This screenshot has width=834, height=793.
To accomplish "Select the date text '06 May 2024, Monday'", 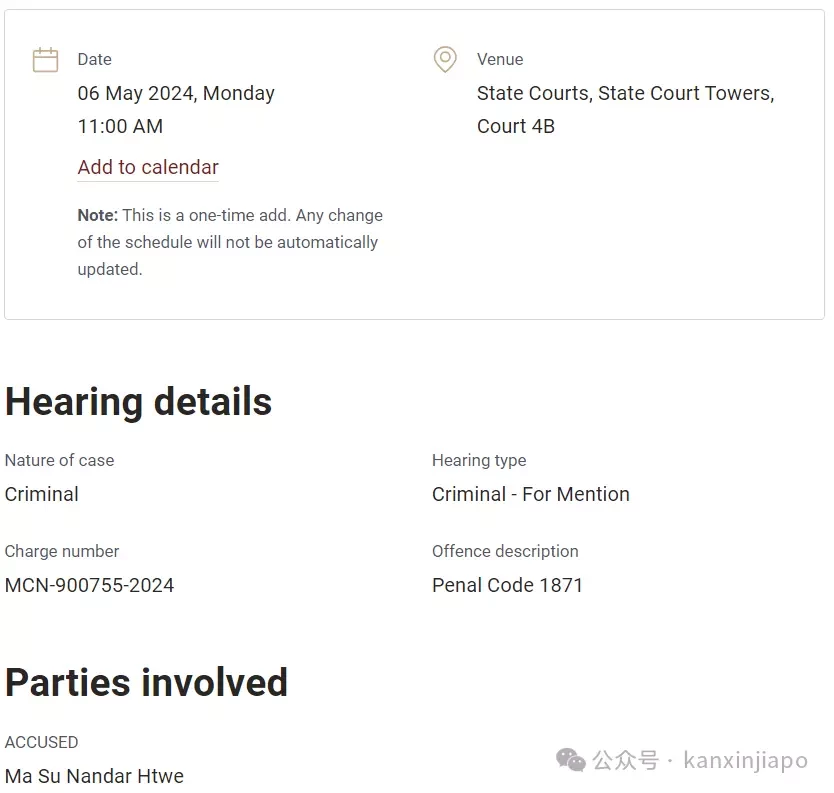I will tap(176, 93).
